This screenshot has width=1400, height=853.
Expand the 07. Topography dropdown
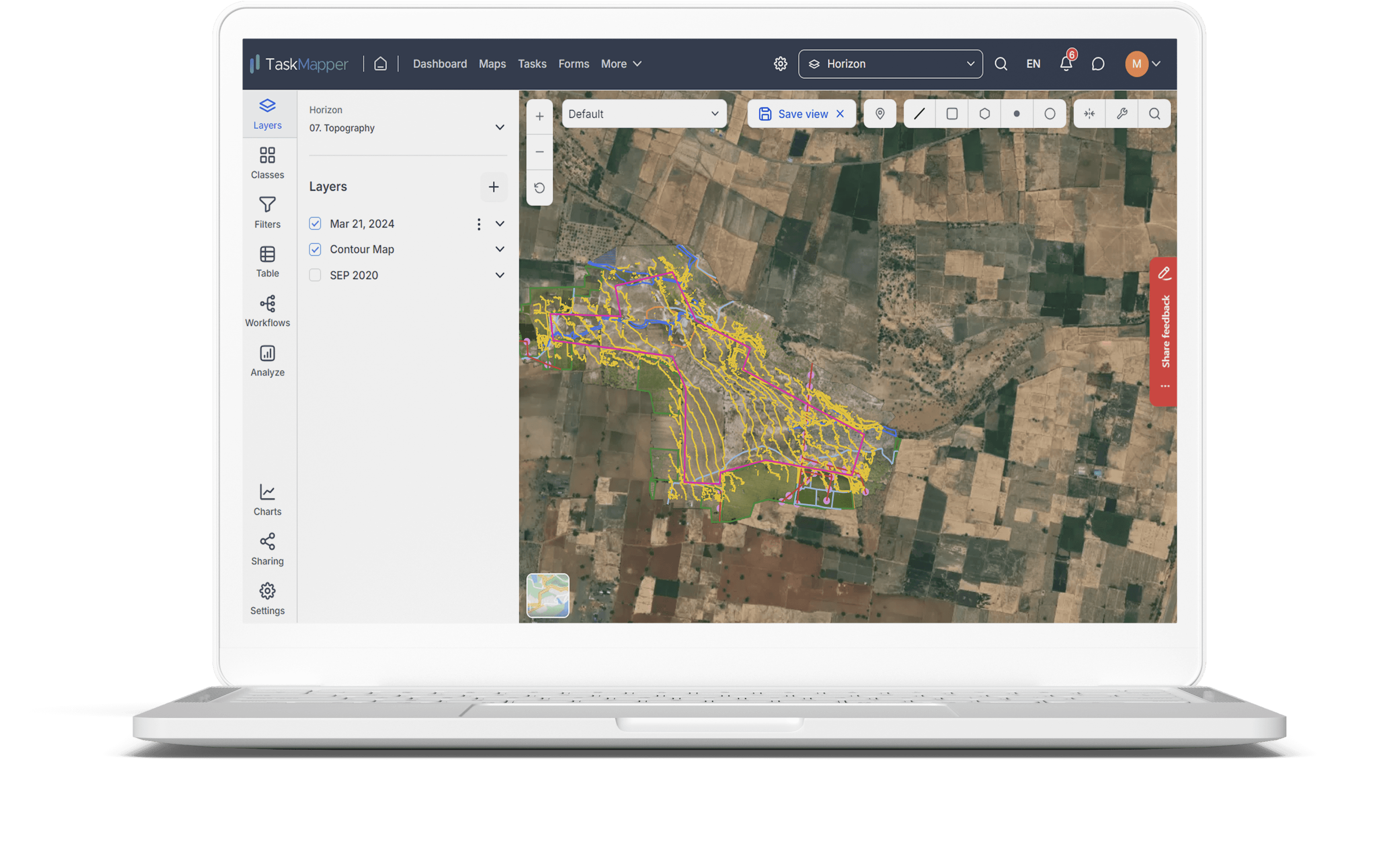(500, 127)
